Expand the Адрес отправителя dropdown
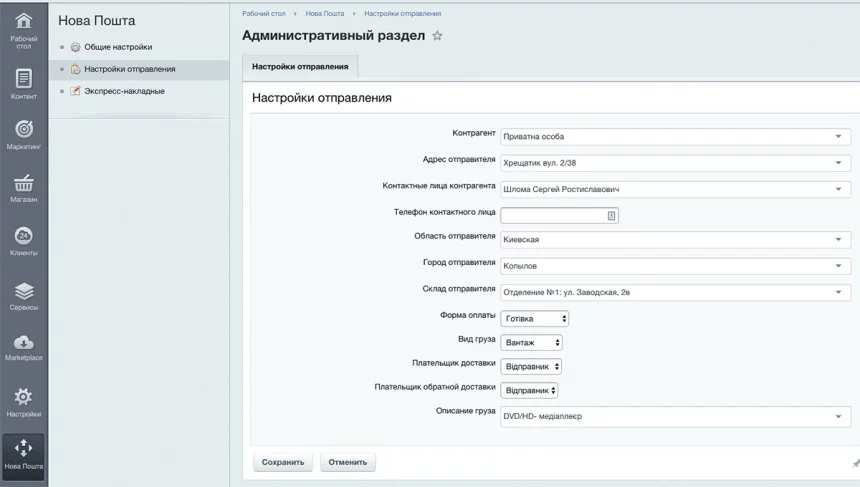The height and width of the screenshot is (487, 860). [675, 163]
